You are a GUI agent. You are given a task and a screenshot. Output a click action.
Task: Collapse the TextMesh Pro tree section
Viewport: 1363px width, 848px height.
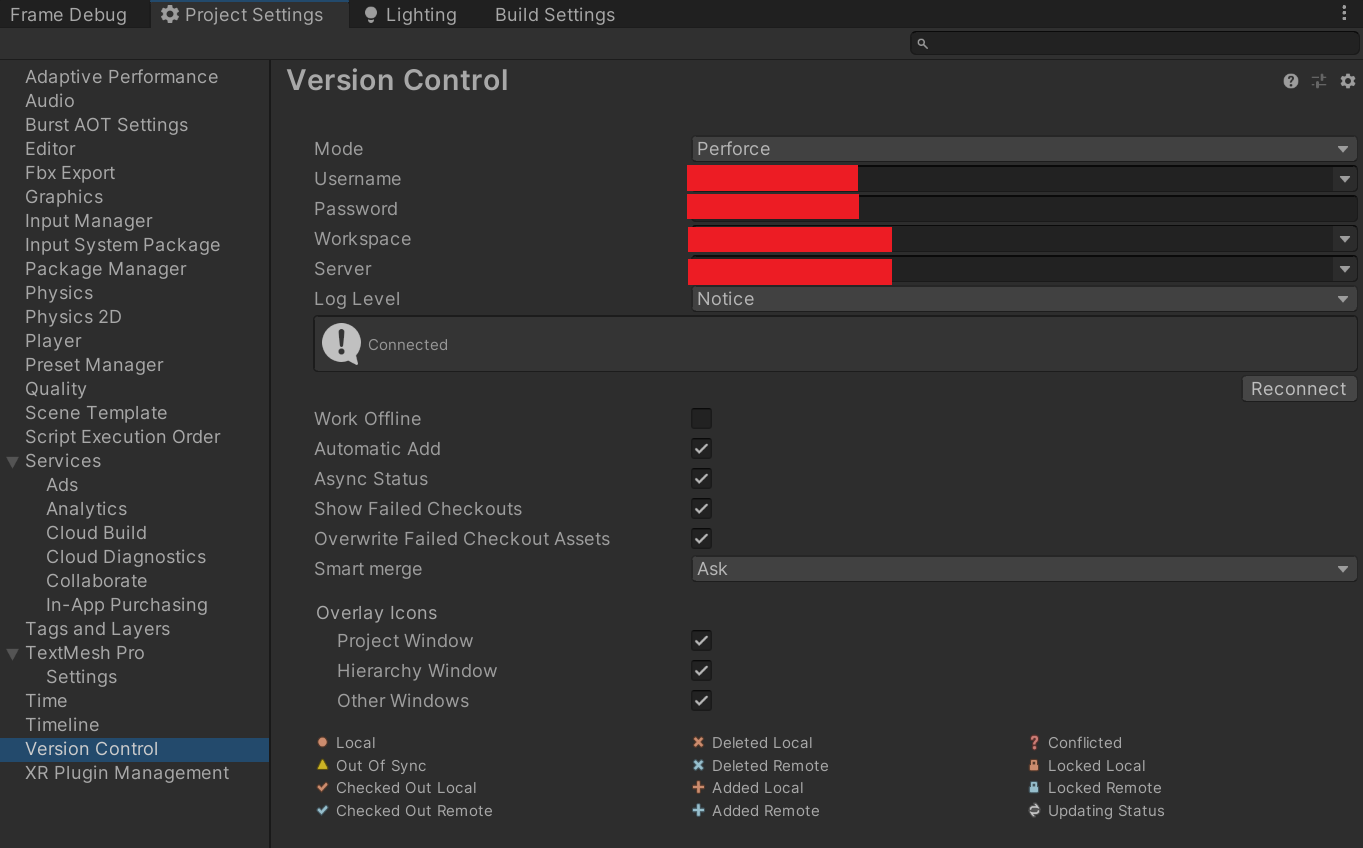click(x=13, y=653)
